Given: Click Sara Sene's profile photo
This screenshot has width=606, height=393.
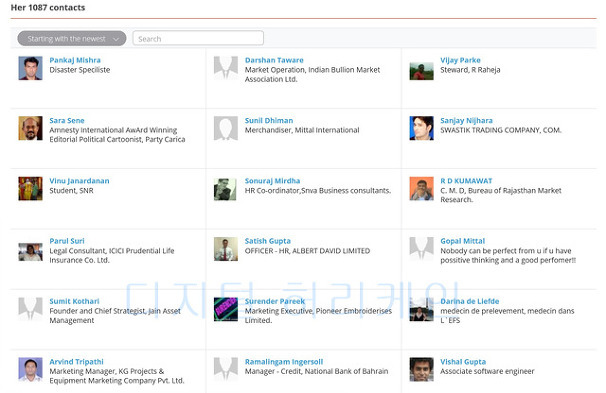Looking at the screenshot, I should point(31,128).
